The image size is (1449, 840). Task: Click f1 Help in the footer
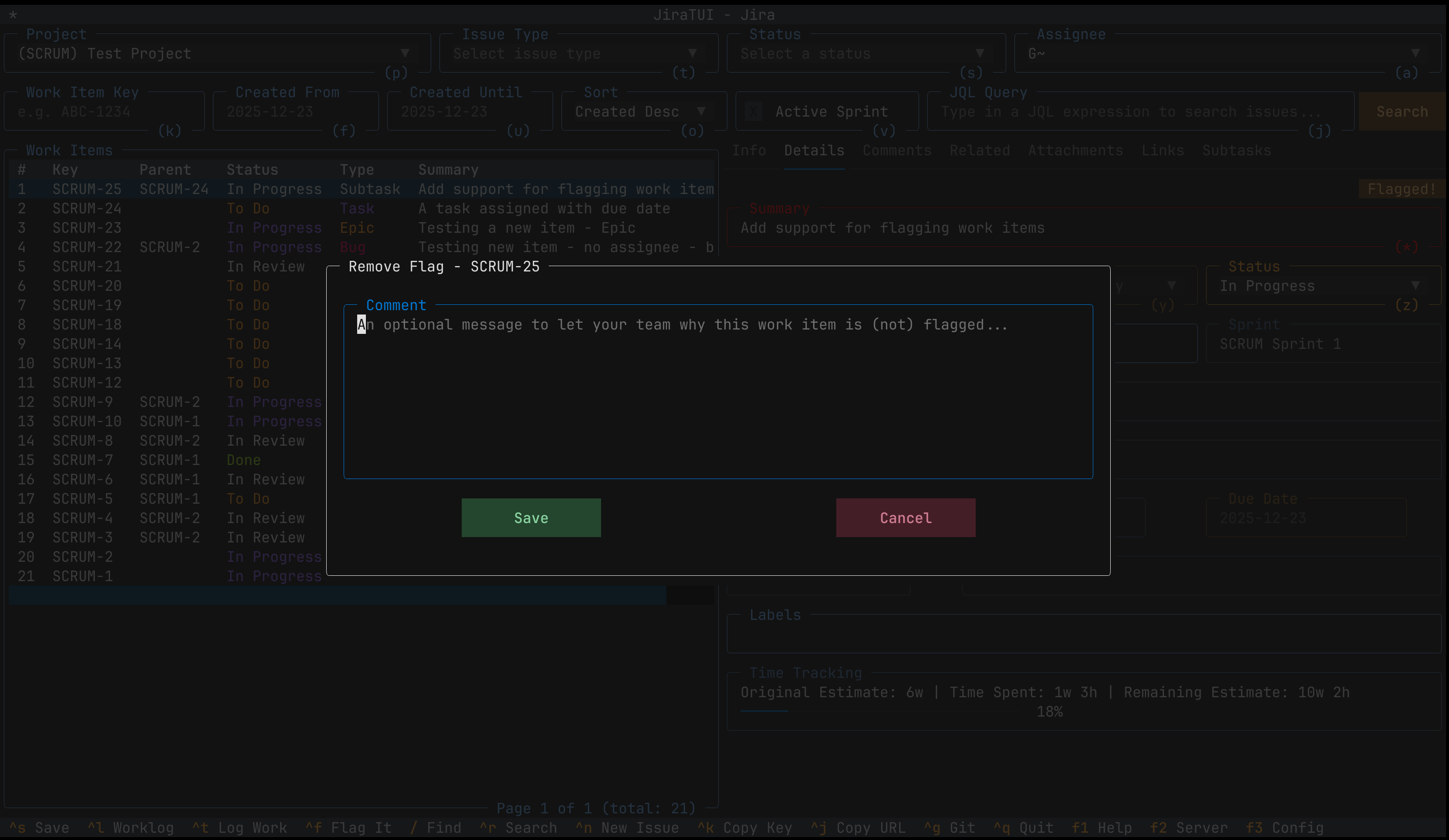(x=1102, y=828)
